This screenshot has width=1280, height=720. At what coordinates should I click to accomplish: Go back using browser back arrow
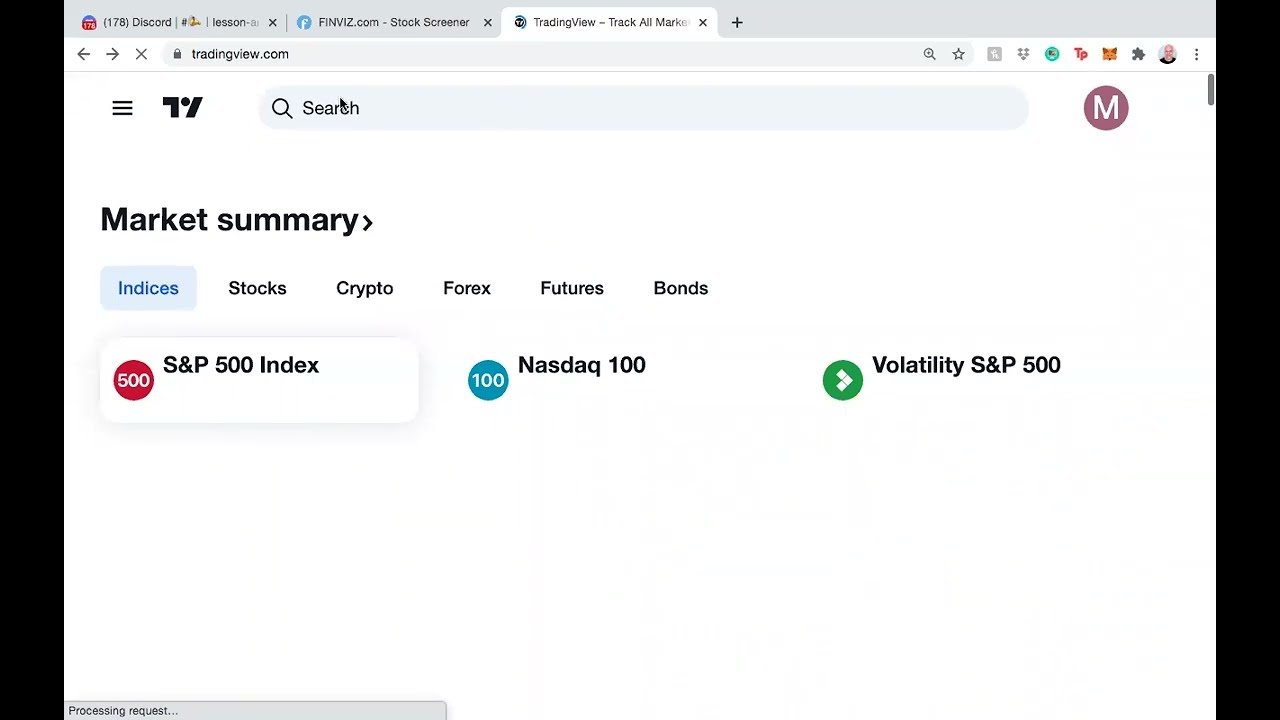(84, 54)
